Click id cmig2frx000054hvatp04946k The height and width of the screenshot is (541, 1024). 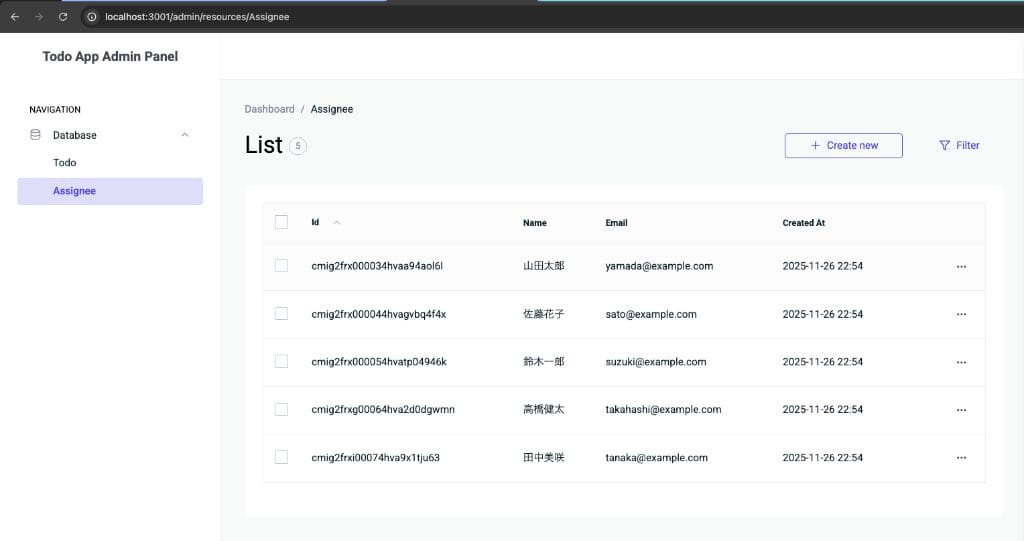pyautogui.click(x=379, y=362)
